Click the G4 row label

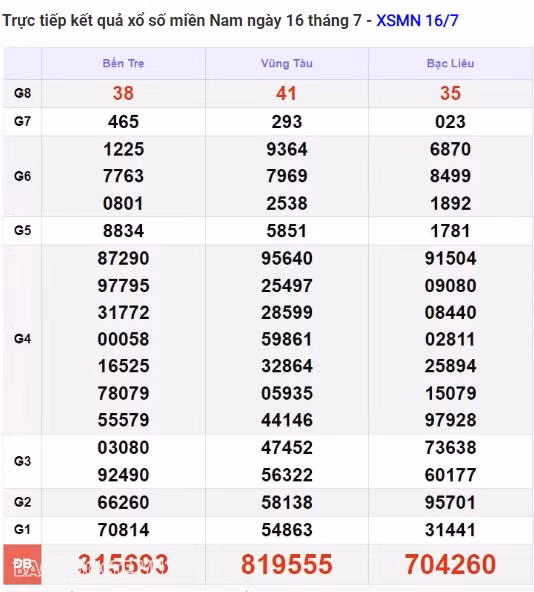click(x=22, y=339)
